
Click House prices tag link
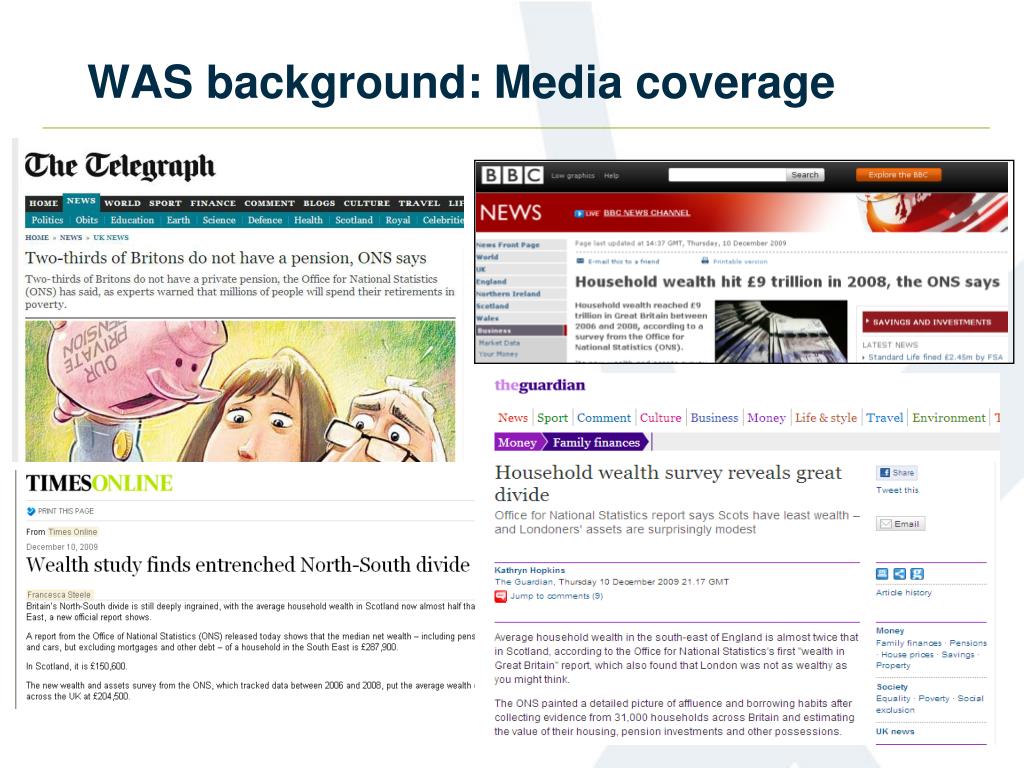[908, 654]
